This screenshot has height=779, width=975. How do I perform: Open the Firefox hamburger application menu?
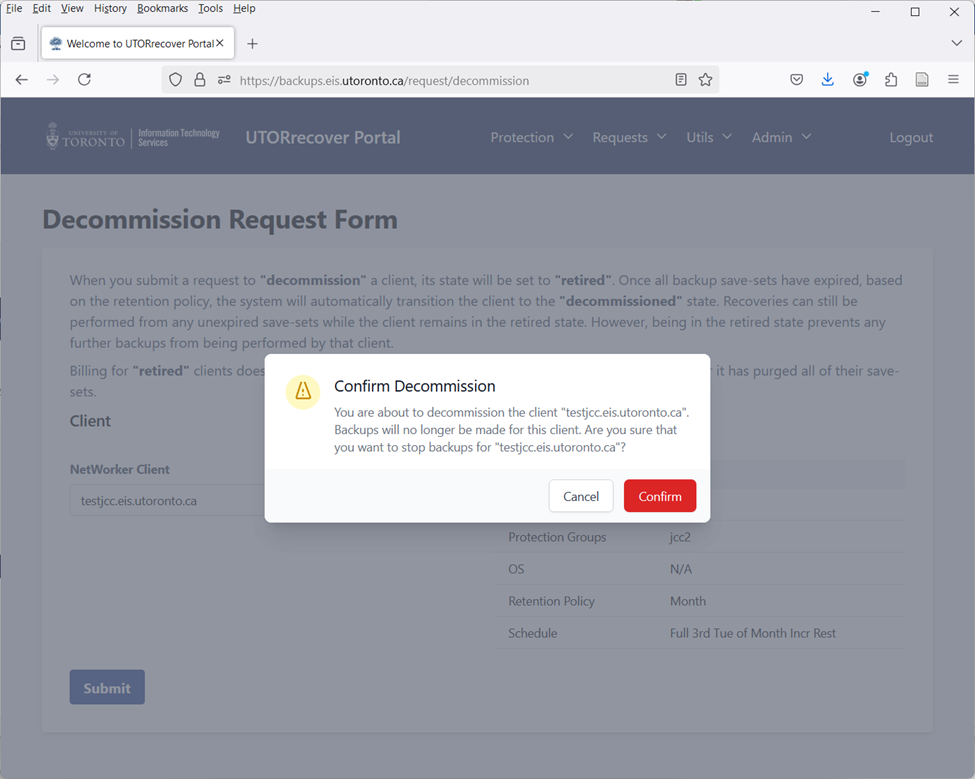click(x=953, y=80)
